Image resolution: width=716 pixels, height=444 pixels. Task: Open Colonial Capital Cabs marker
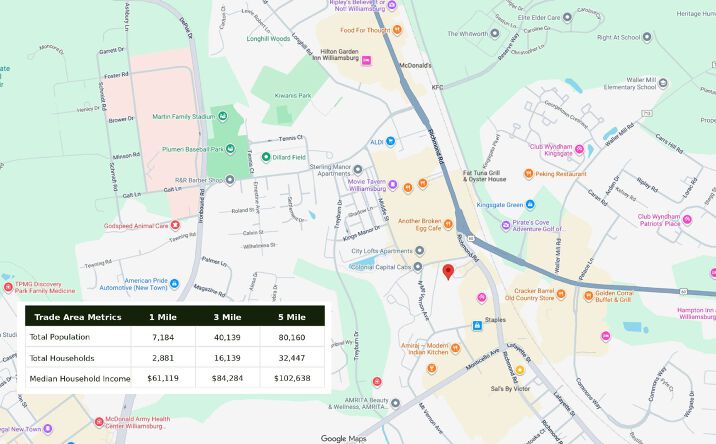(417, 267)
